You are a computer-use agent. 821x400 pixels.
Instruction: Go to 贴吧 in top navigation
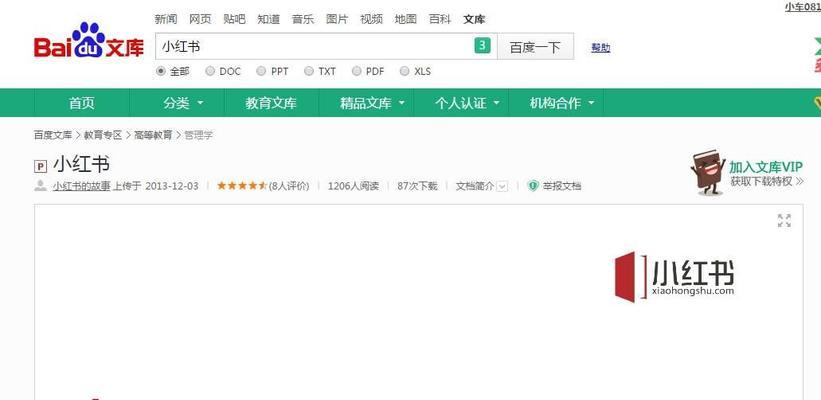pos(234,19)
